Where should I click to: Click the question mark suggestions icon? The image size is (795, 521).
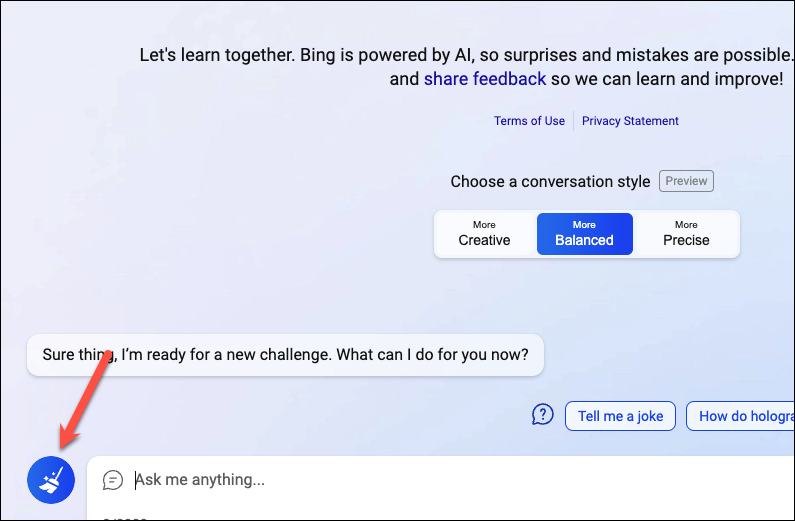pyautogui.click(x=543, y=416)
